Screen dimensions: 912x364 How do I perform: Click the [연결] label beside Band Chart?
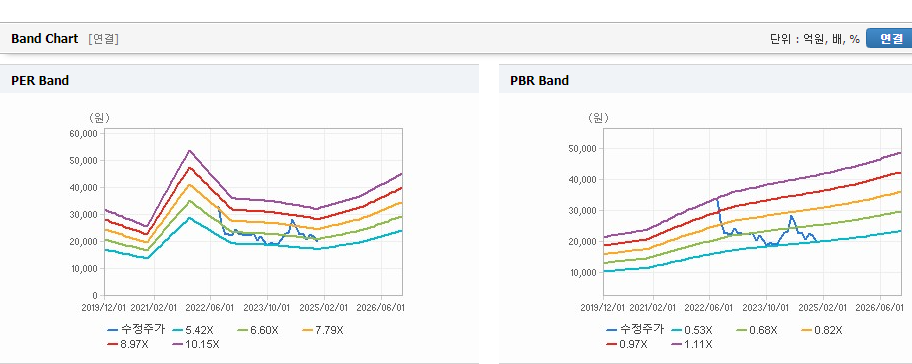(104, 39)
